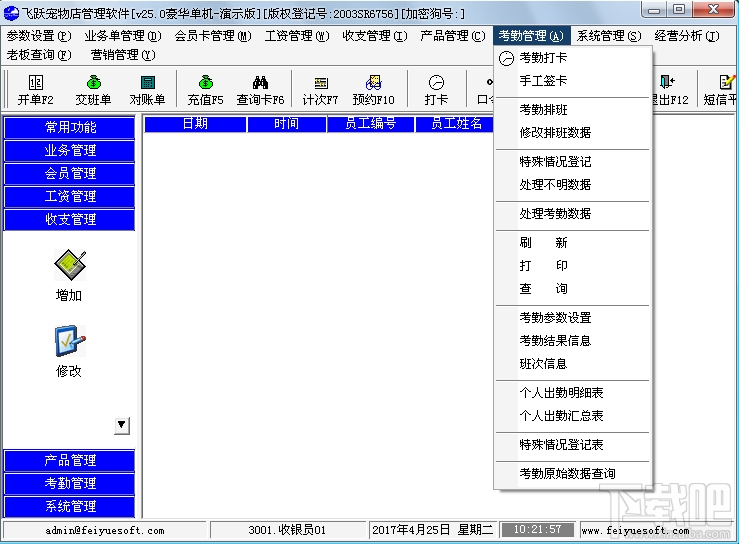Click the 系统管理 sidebar button
739x544 pixels.
click(x=70, y=506)
